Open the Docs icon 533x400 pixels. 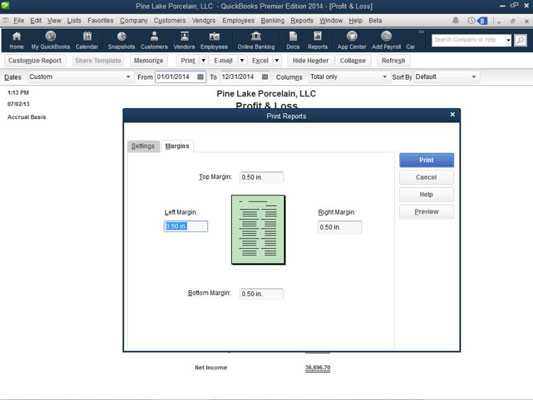pos(293,40)
